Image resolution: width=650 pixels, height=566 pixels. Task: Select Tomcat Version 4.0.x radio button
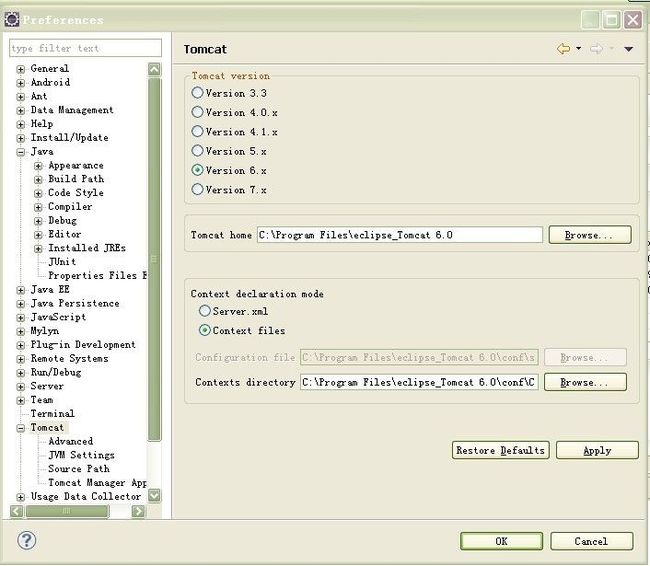click(x=197, y=112)
